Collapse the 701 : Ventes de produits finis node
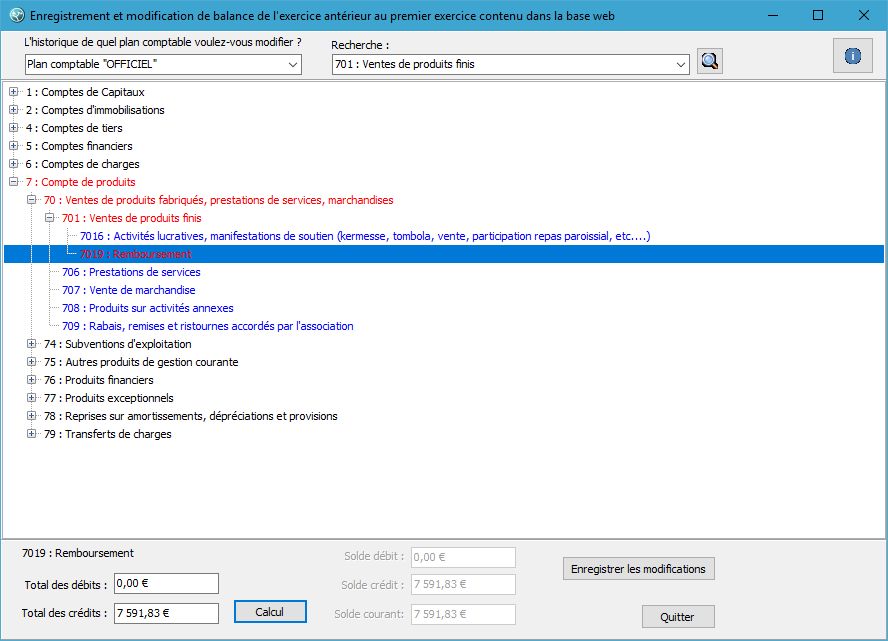 click(x=50, y=218)
